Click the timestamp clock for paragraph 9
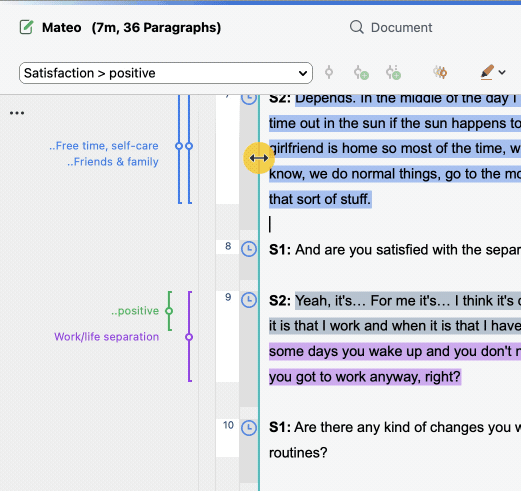 coord(249,300)
